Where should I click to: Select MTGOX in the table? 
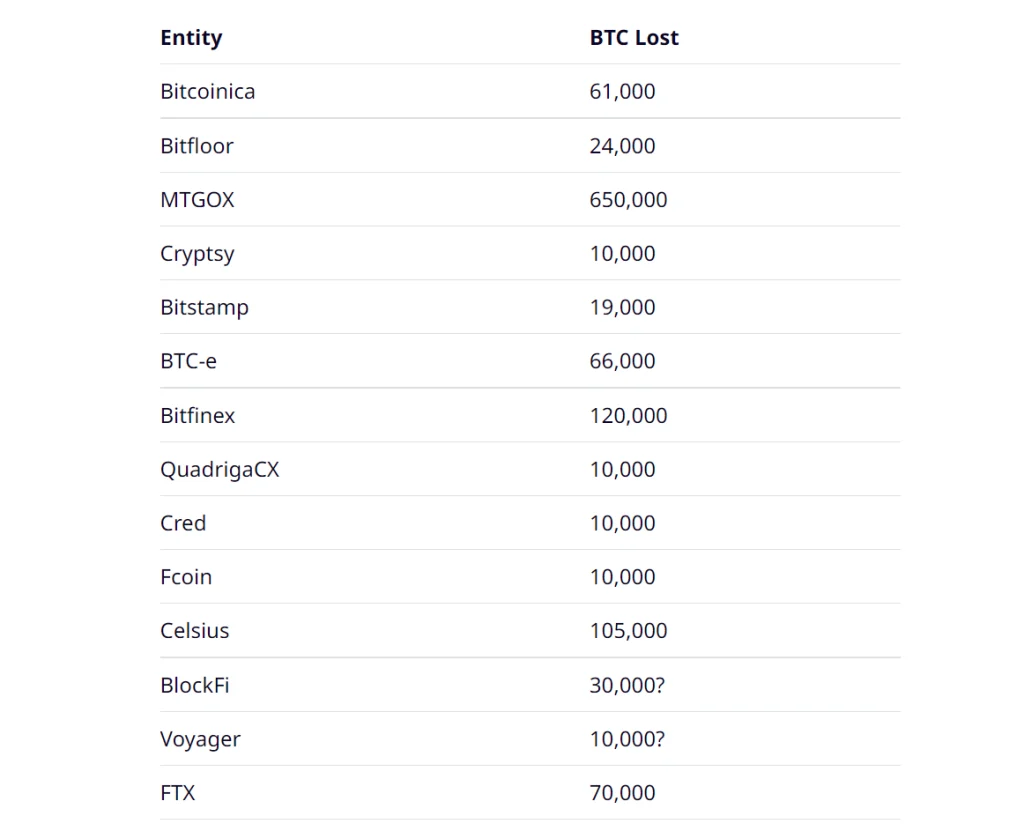coord(197,200)
